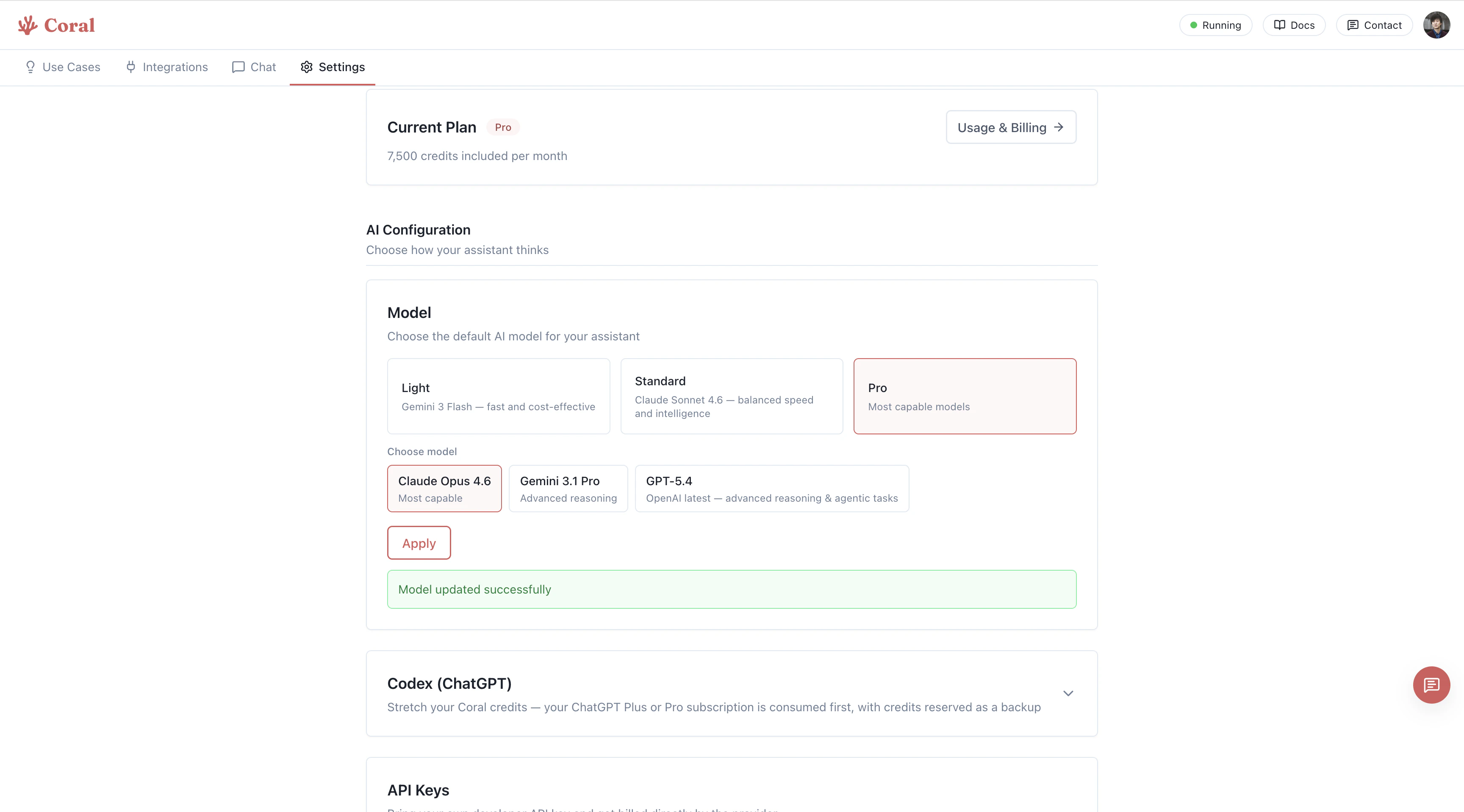Select the Gemini 3.1 Pro model
The width and height of the screenshot is (1464, 812).
568,488
